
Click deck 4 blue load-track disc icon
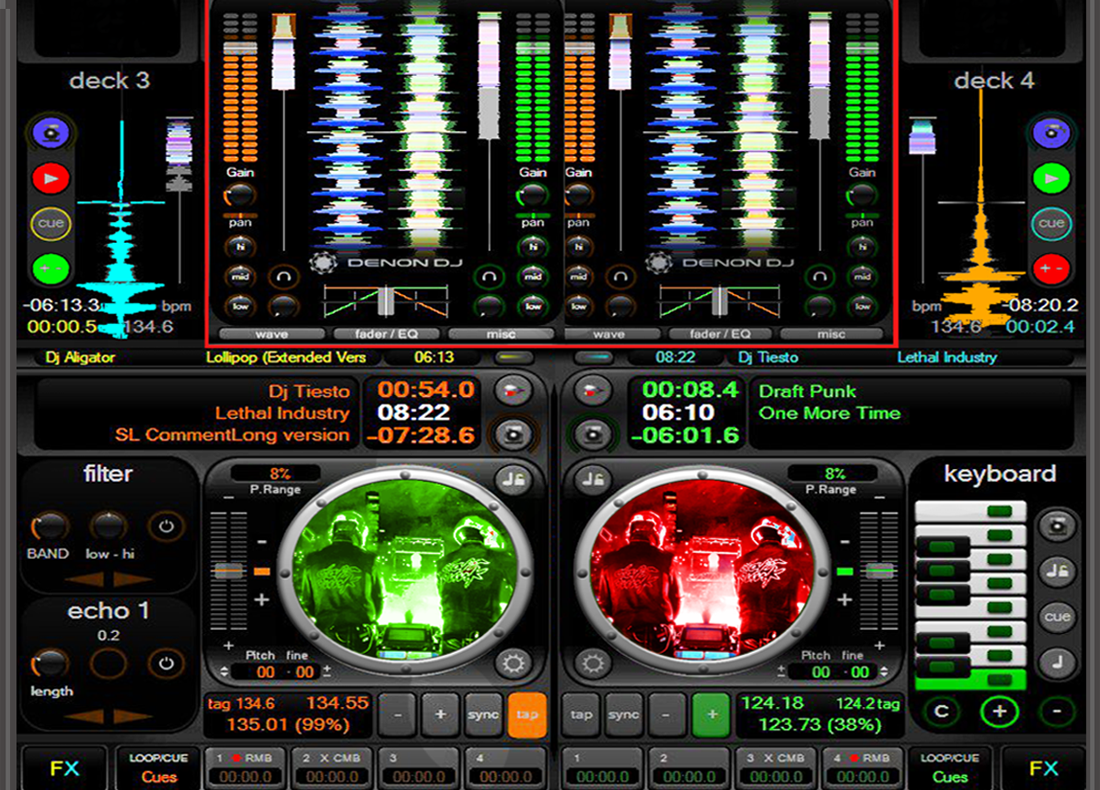(1051, 133)
